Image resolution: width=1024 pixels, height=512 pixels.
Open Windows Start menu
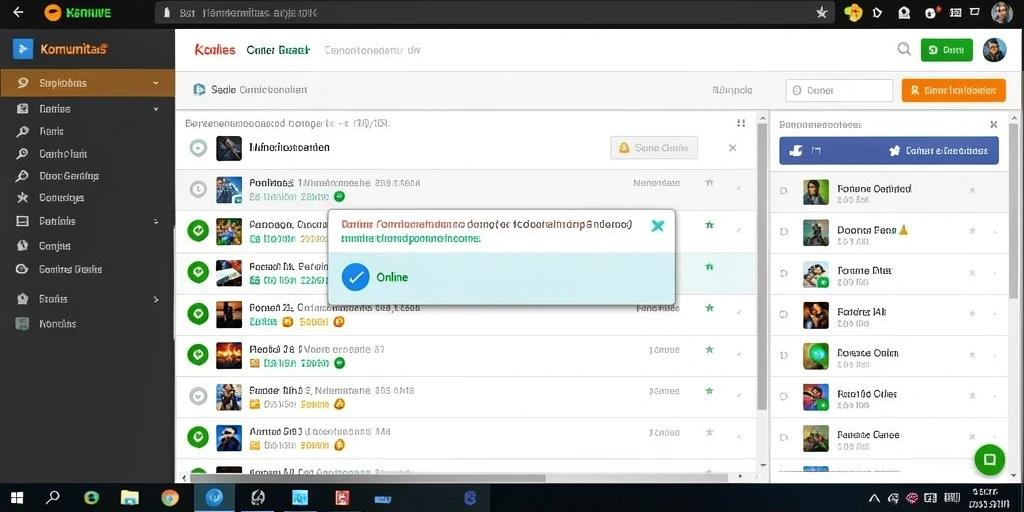tap(17, 498)
